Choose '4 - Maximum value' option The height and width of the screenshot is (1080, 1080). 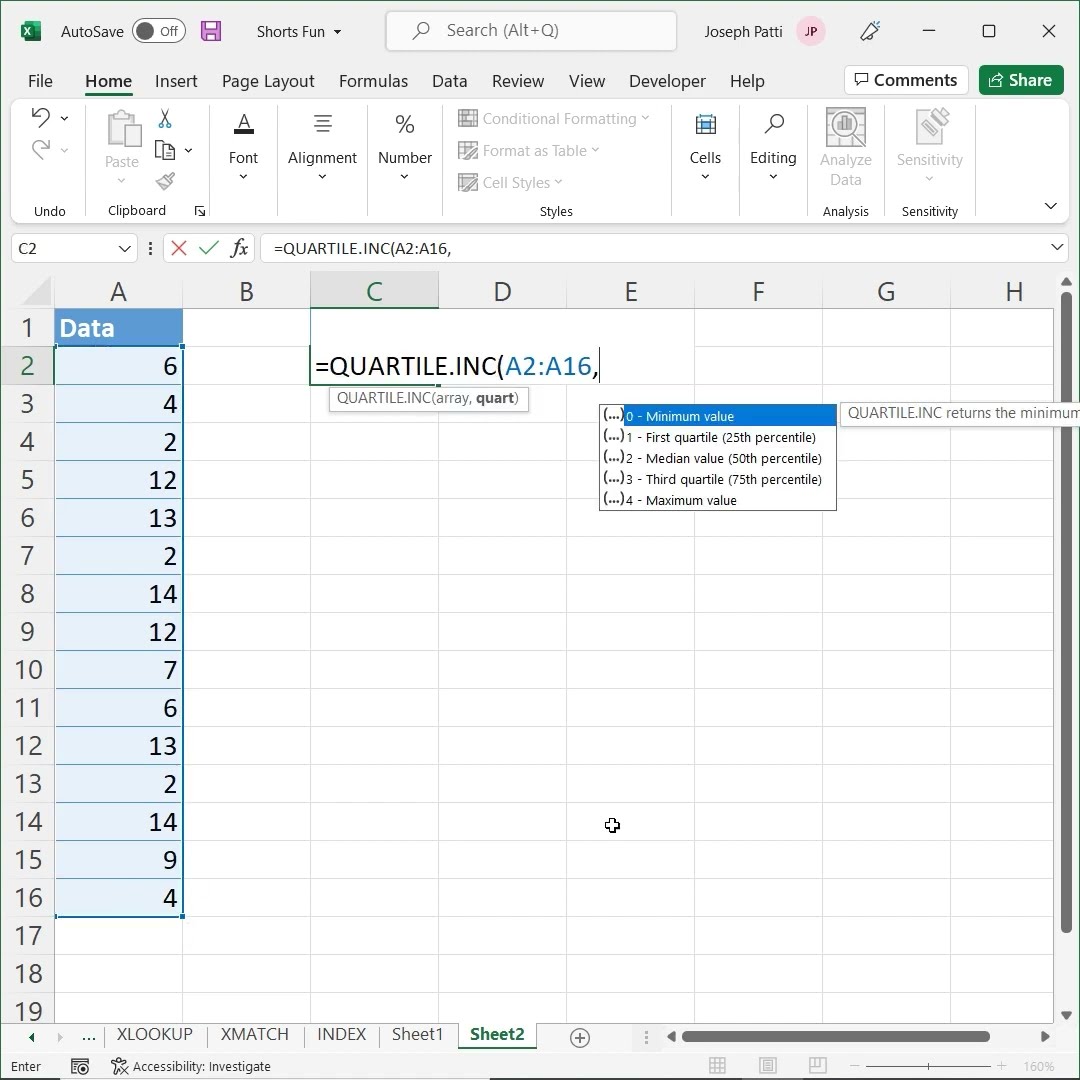pos(718,500)
